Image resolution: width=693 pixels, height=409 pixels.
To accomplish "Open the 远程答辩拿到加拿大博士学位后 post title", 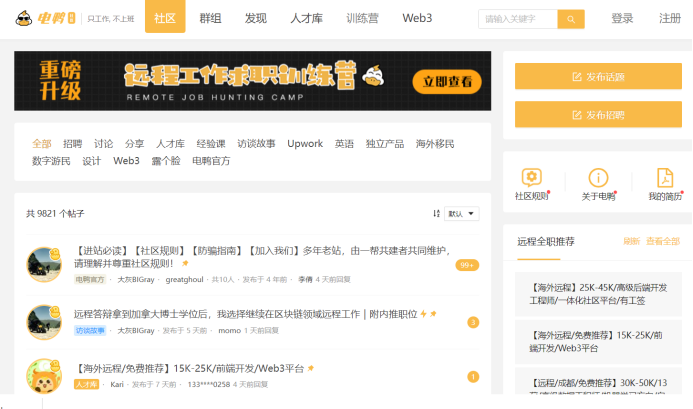I will 245,314.
